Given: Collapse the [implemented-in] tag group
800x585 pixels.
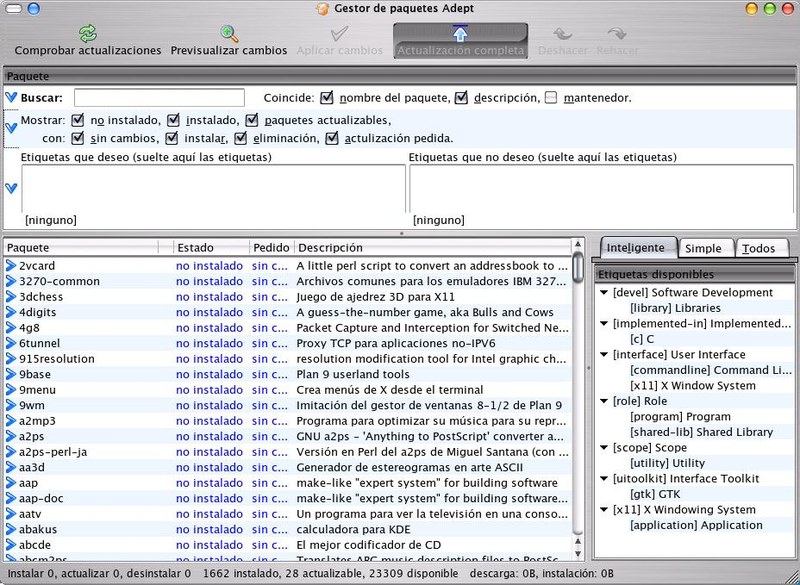Looking at the screenshot, I should (x=605, y=324).
